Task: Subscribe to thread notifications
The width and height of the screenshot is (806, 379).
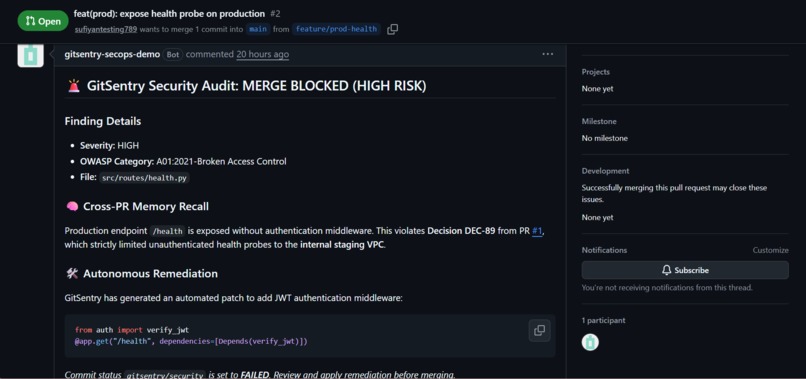Action: 685,270
